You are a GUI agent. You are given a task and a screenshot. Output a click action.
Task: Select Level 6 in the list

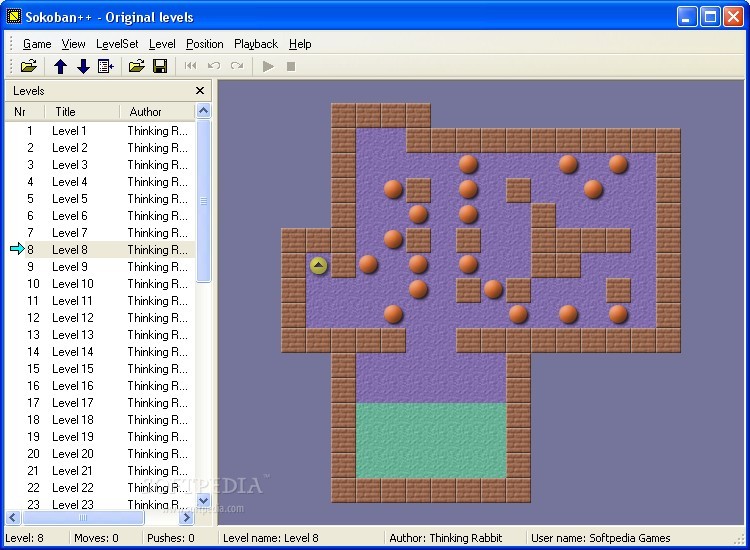[x=100, y=216]
